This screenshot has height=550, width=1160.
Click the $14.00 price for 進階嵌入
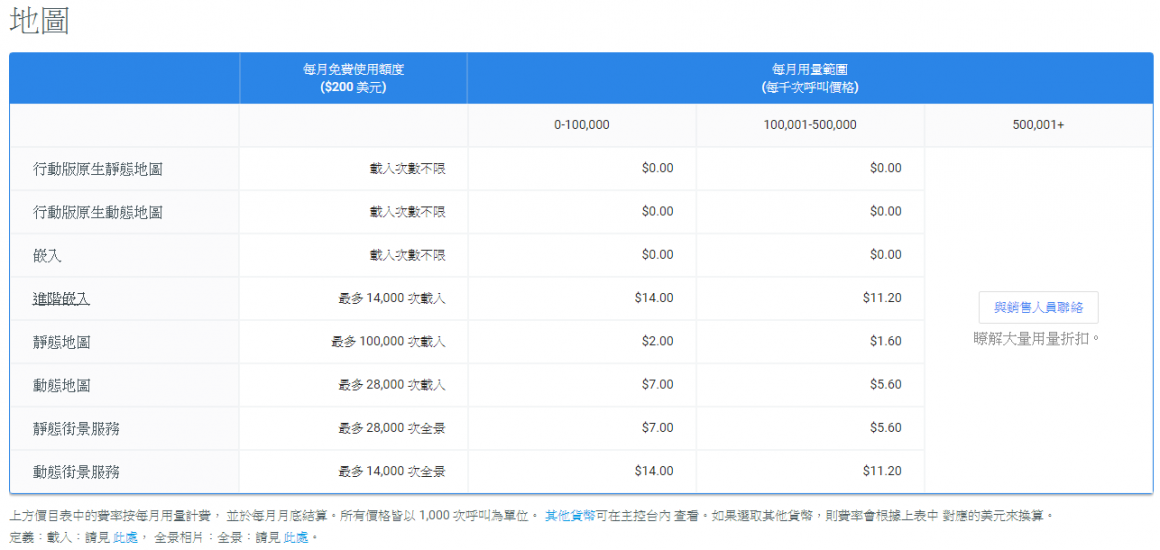tap(654, 298)
